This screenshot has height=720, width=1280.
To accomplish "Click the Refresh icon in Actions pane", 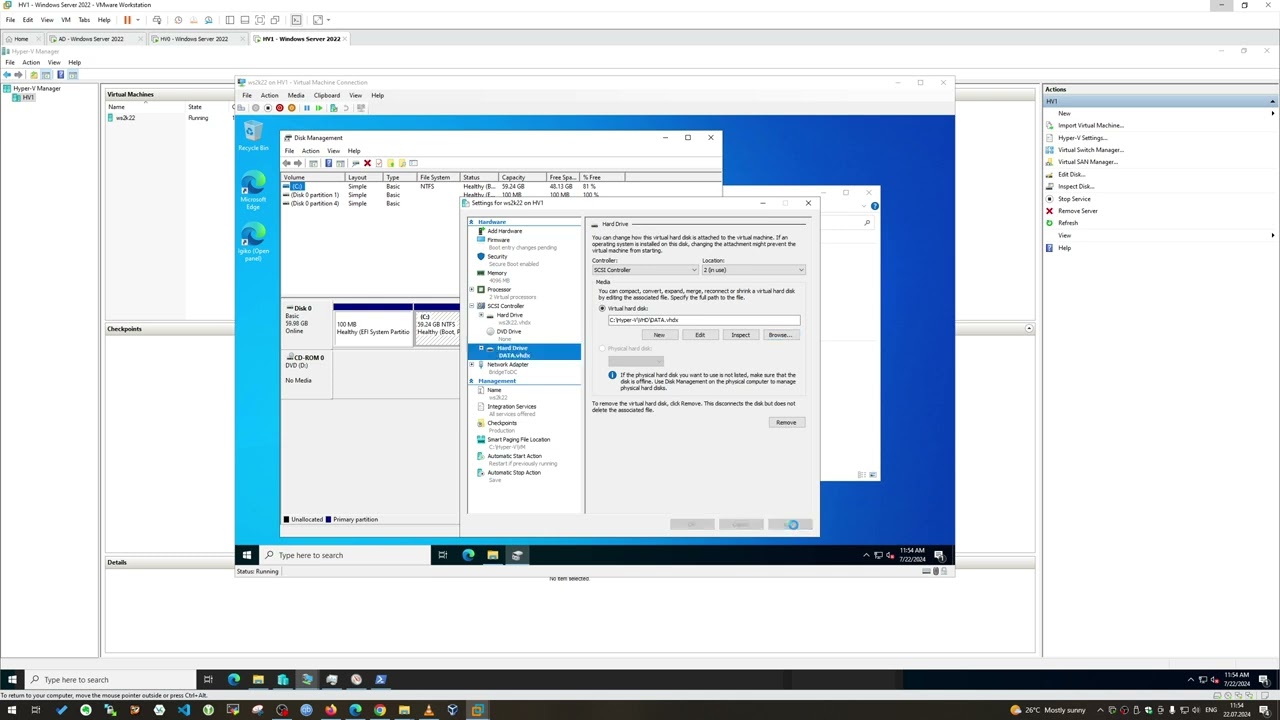I will click(1050, 223).
